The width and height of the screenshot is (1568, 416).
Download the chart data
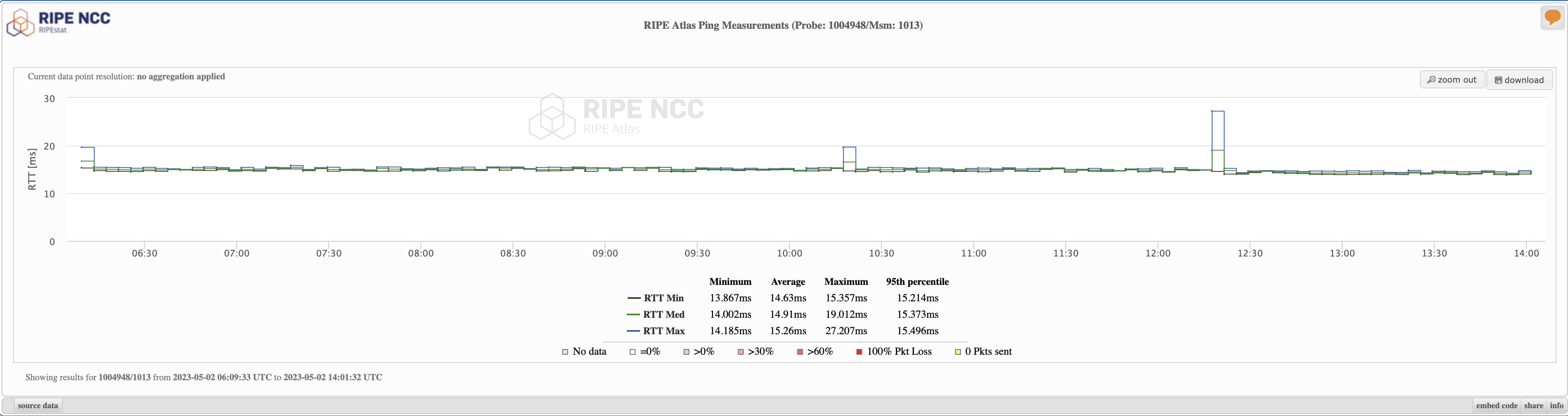pos(1519,80)
